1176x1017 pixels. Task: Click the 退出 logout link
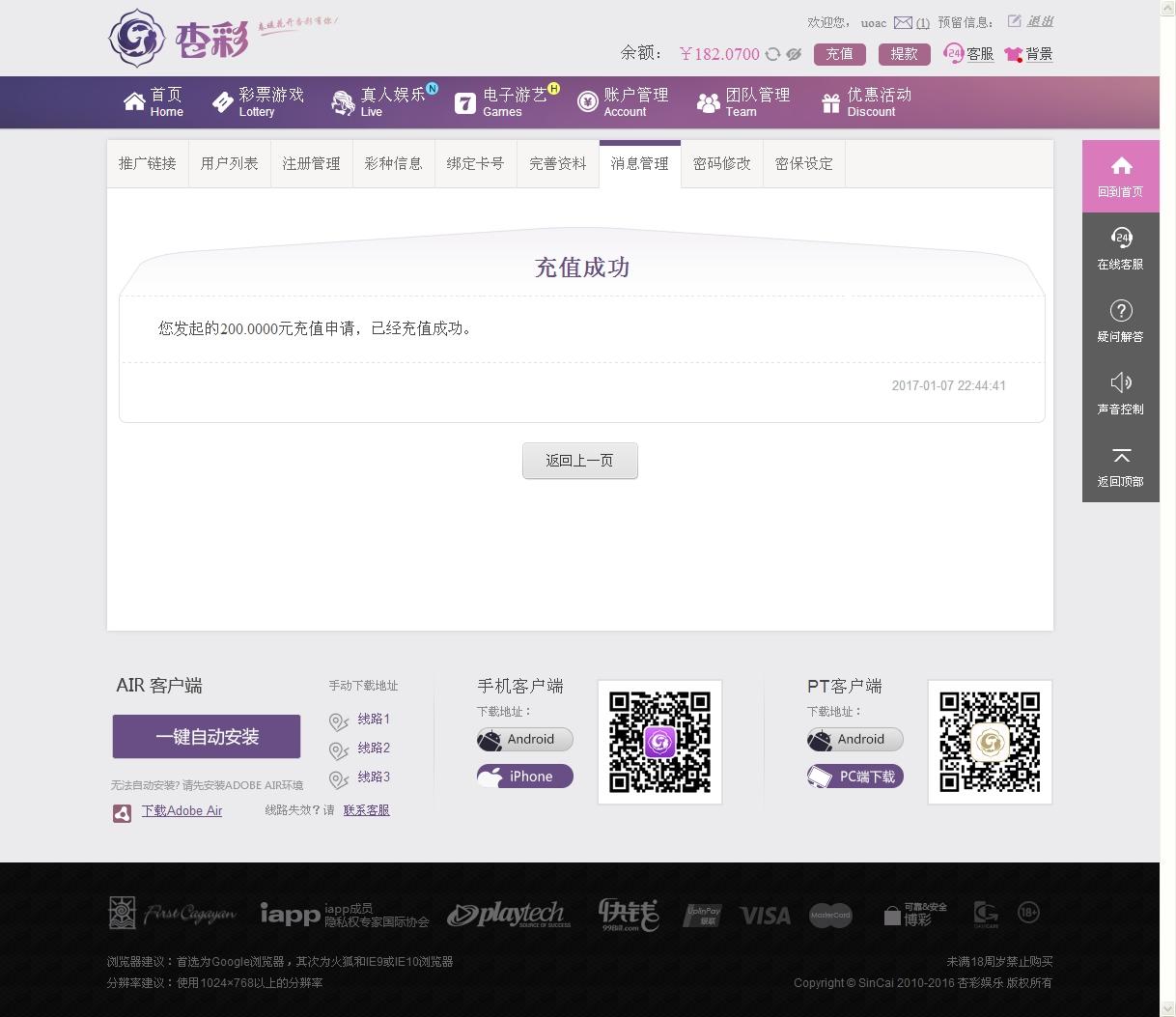[1040, 21]
